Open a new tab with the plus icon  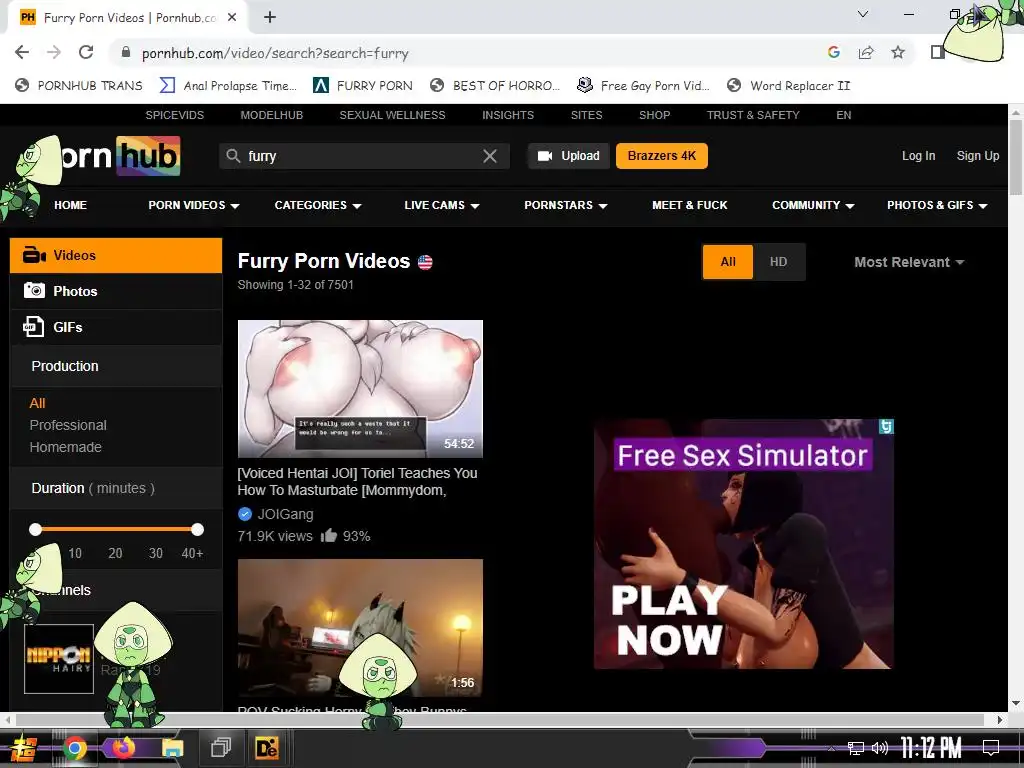270,17
